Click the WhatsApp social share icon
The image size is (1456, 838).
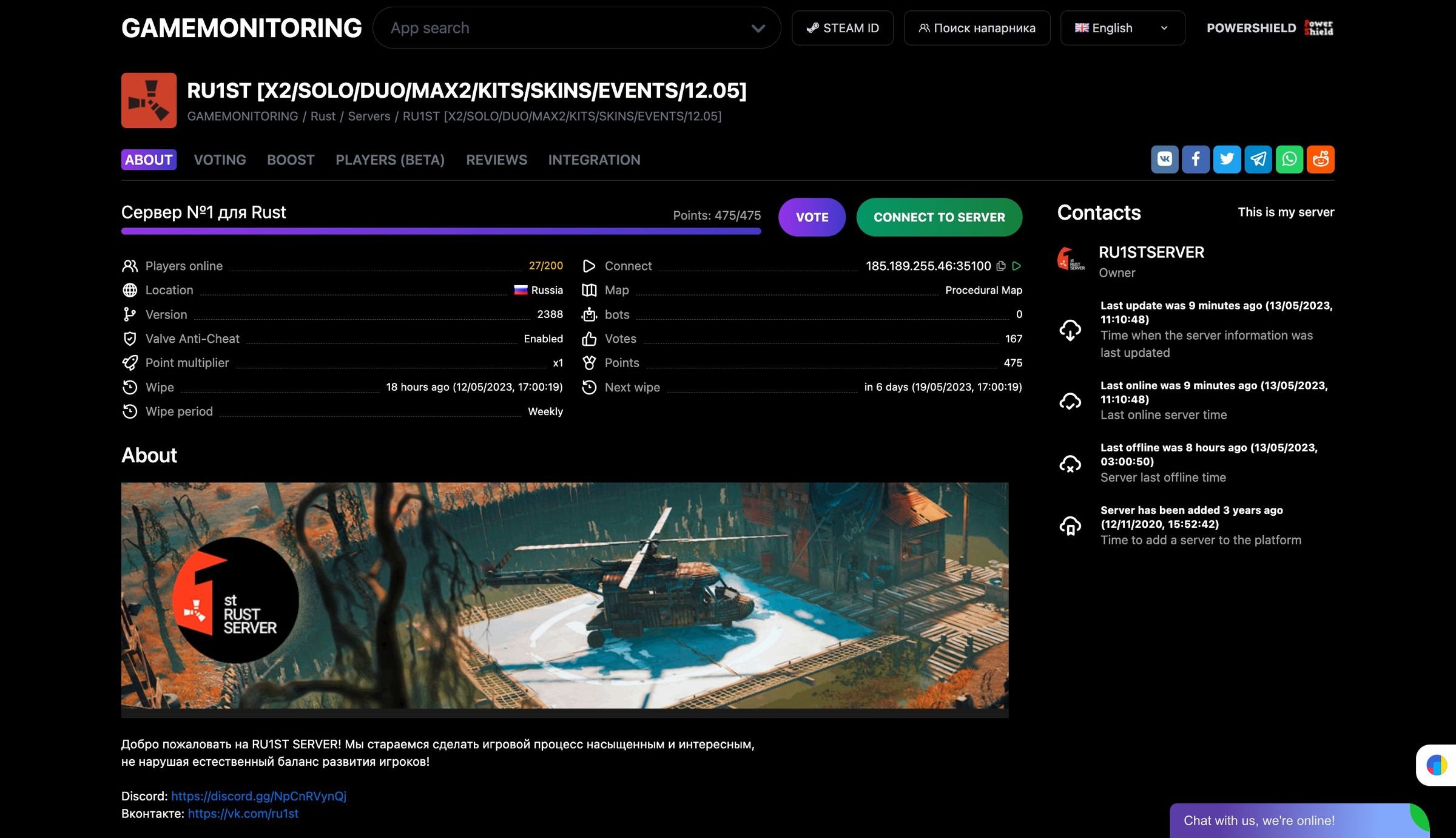(1289, 158)
